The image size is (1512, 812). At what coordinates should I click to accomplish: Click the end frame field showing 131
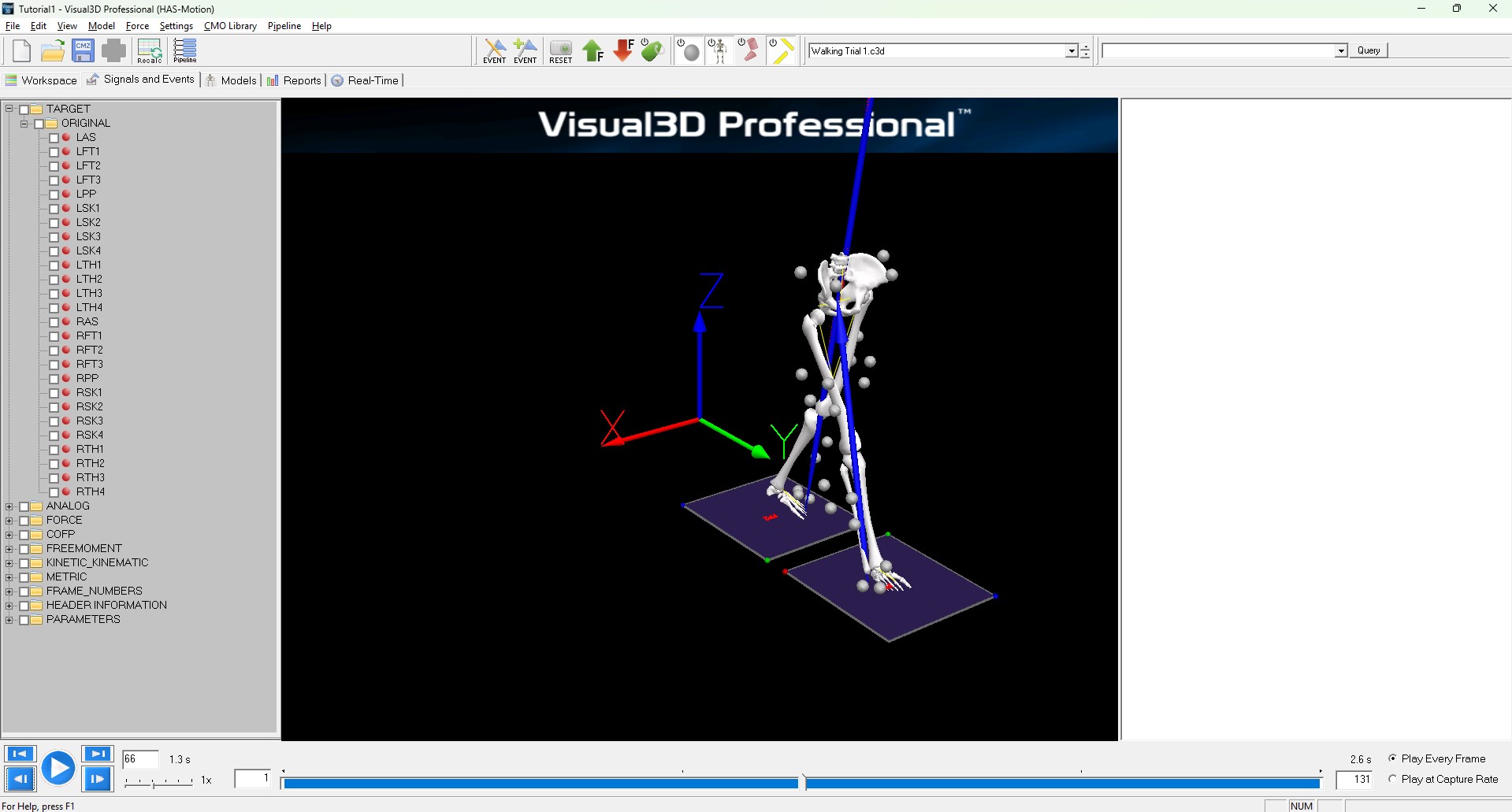1354,780
